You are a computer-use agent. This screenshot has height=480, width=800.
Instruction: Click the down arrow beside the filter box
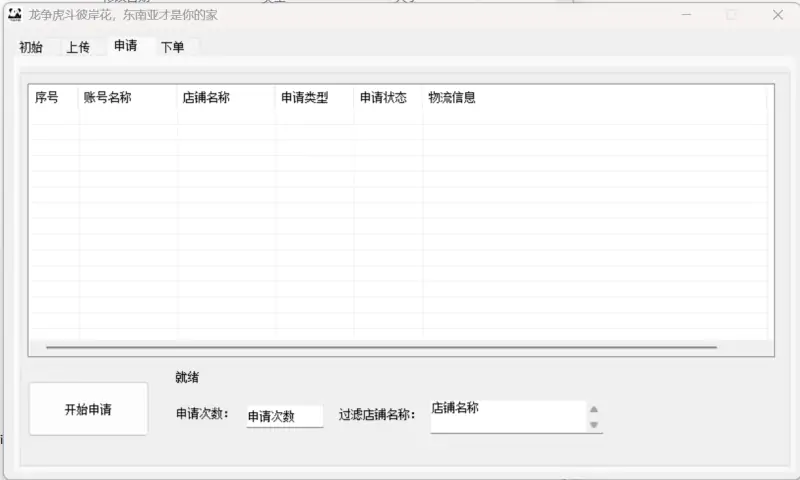[594, 425]
